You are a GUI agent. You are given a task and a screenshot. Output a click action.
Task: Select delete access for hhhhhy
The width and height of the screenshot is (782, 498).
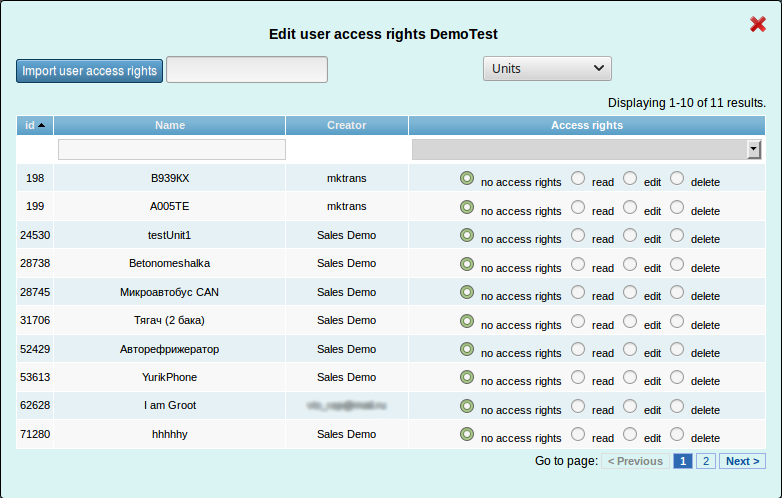coord(677,435)
